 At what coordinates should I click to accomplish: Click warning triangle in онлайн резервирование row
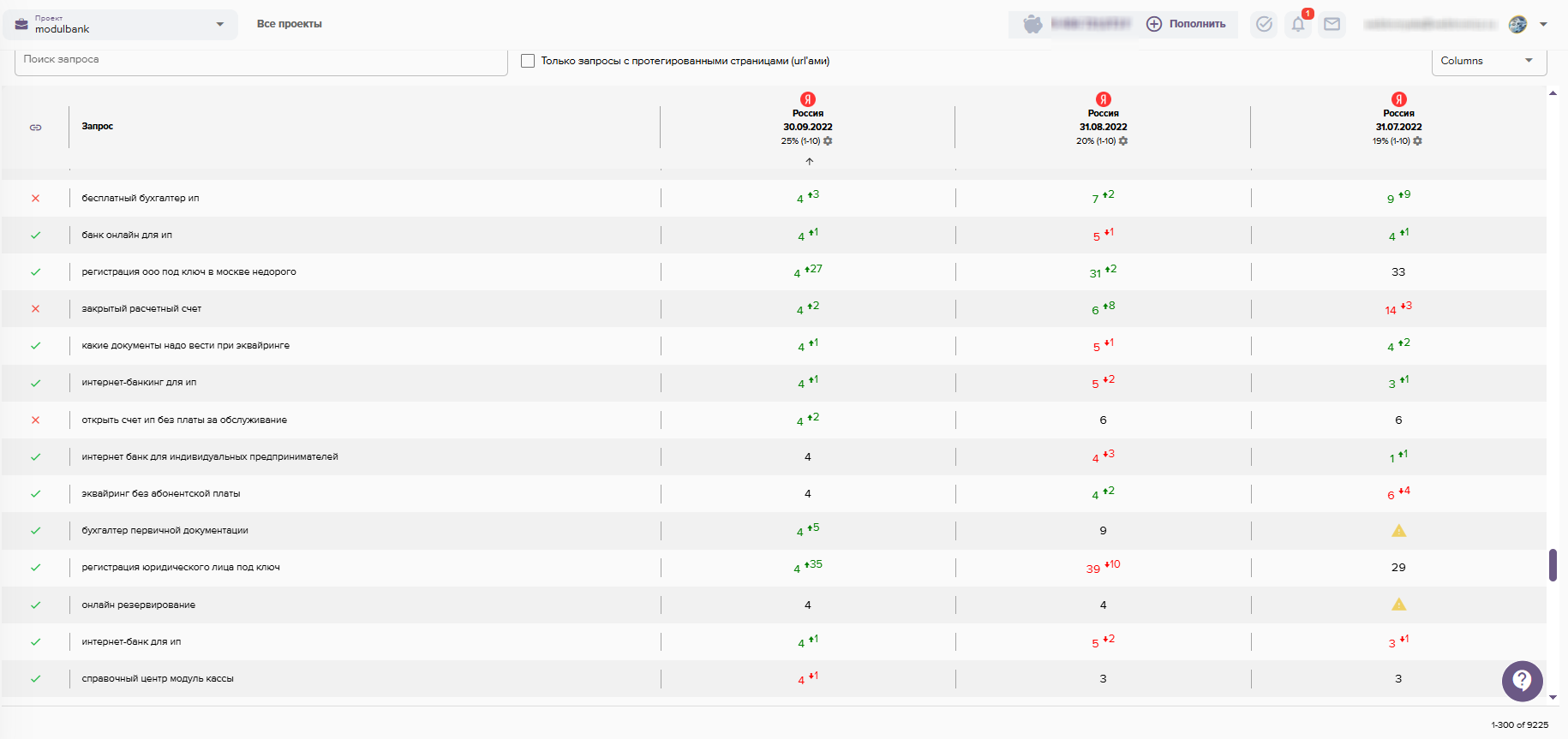tap(1398, 605)
